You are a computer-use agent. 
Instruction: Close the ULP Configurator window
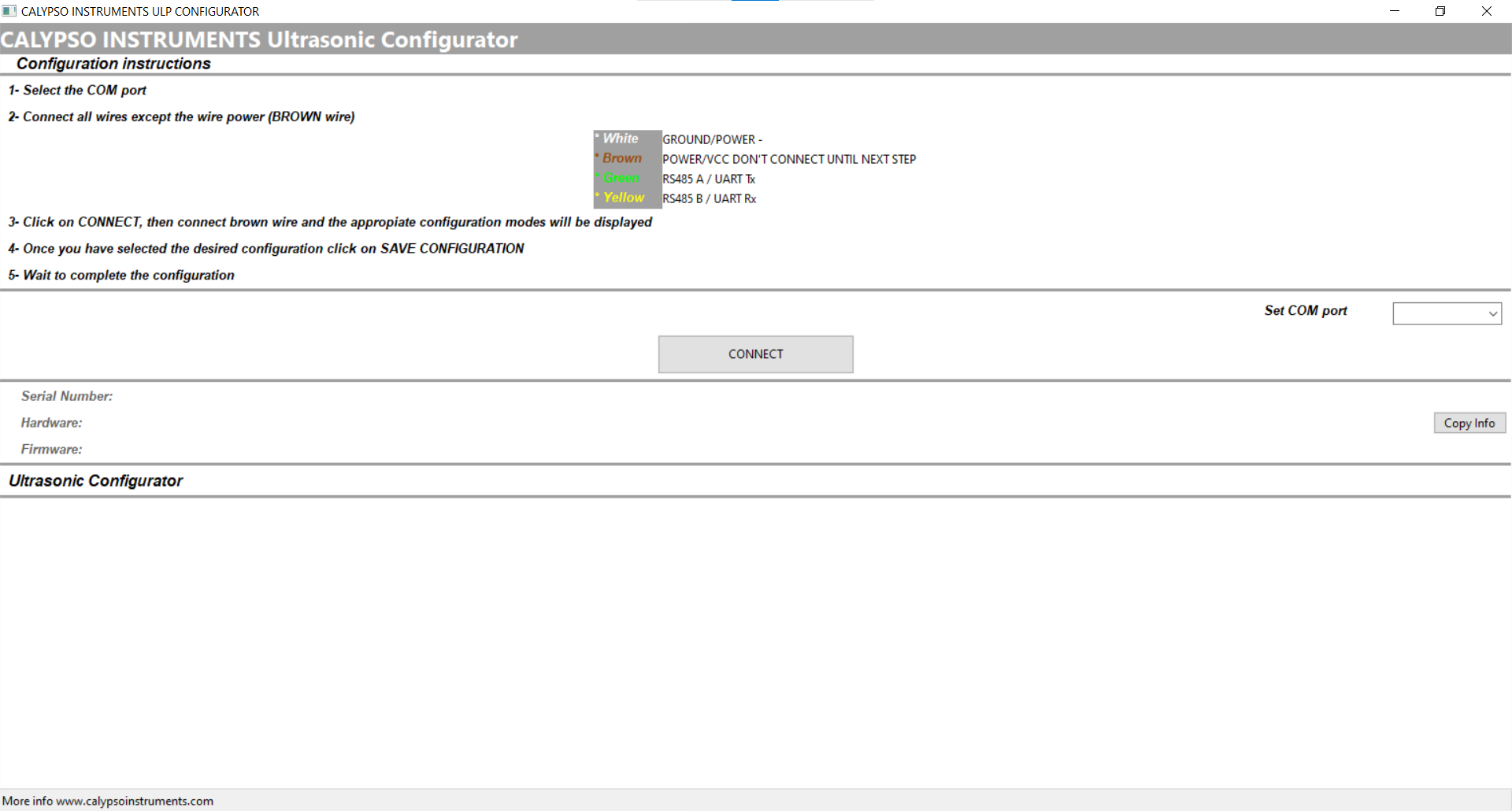[1486, 11]
